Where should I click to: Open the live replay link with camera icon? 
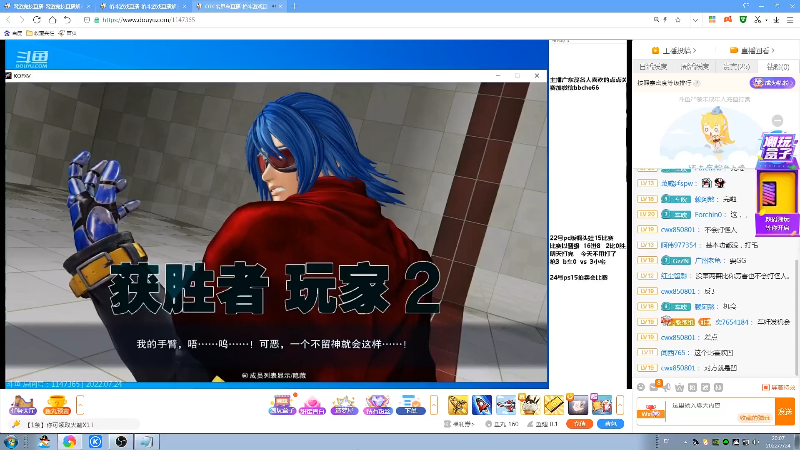point(752,51)
